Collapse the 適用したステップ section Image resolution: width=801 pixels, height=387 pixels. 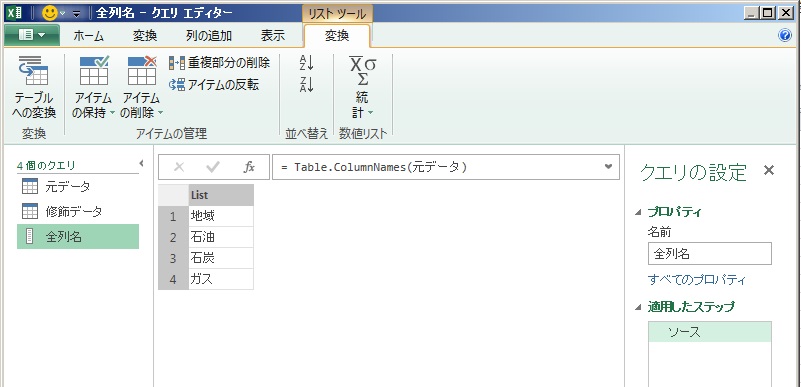(x=638, y=307)
